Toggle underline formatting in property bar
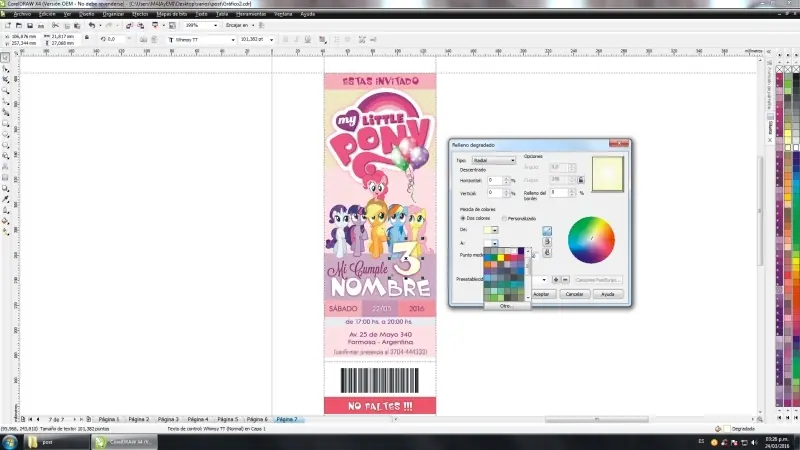800x450 pixels. [x=308, y=39]
